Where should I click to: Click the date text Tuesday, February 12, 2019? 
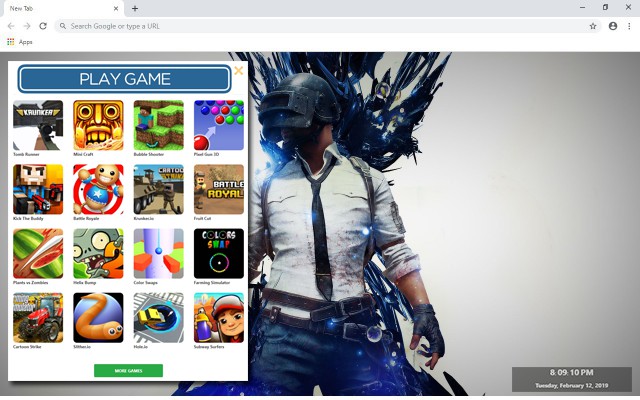(x=571, y=385)
